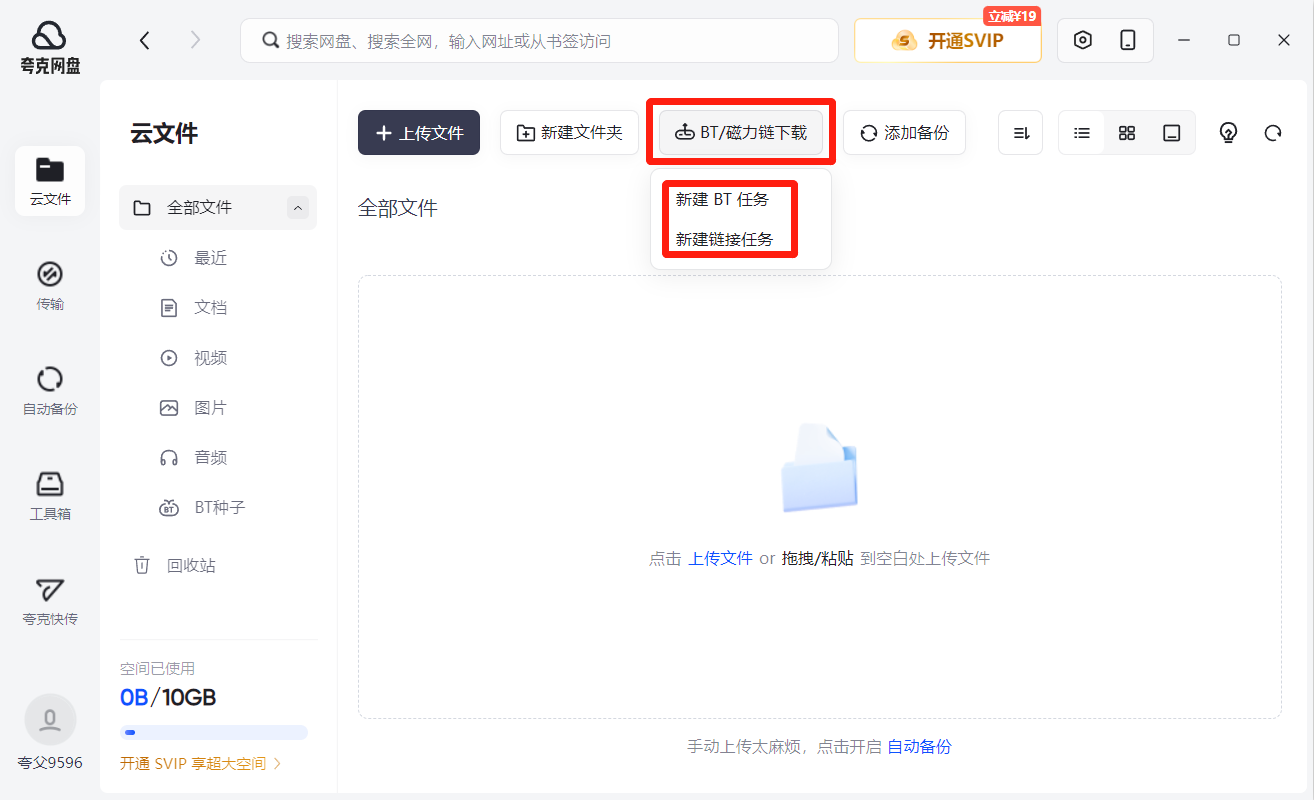
Task: Open the 云文件 sidebar section
Action: click(x=50, y=181)
